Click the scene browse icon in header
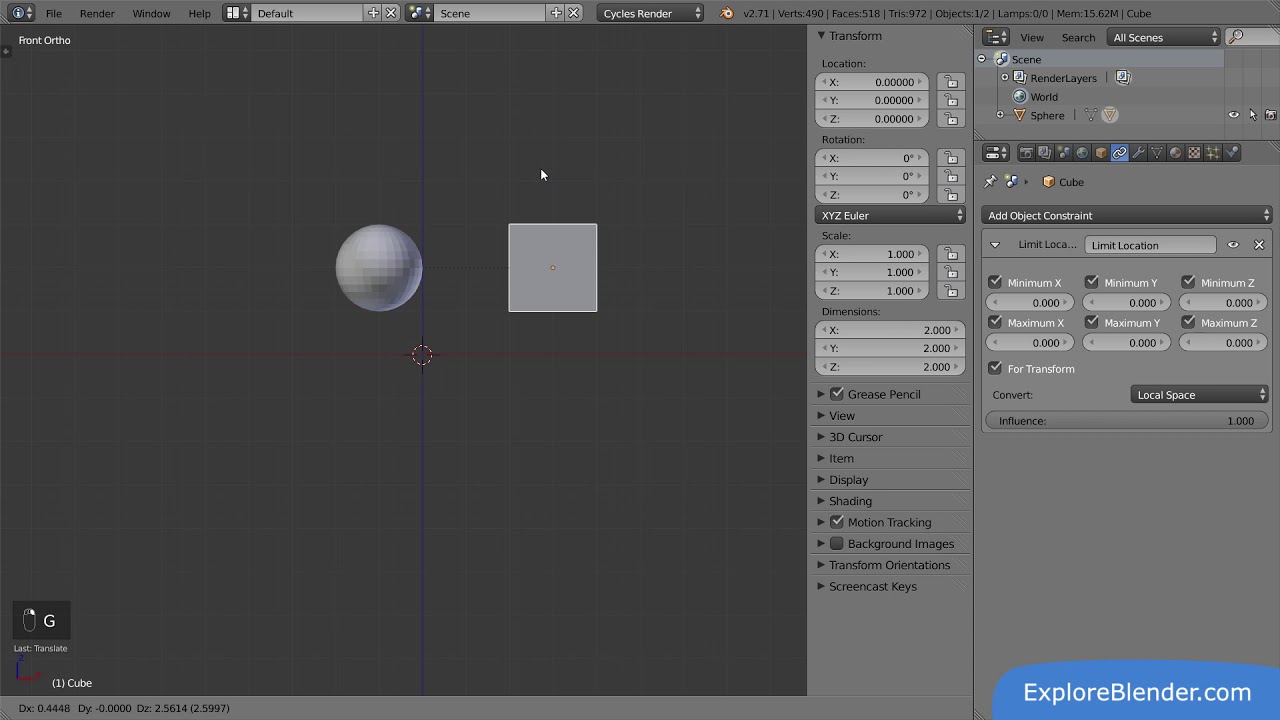This screenshot has width=1280, height=720. [420, 13]
